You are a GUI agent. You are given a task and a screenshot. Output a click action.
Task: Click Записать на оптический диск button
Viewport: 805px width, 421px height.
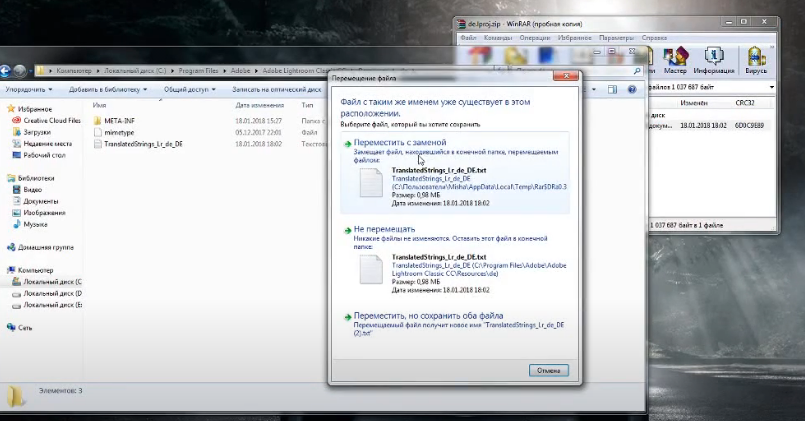(x=277, y=89)
